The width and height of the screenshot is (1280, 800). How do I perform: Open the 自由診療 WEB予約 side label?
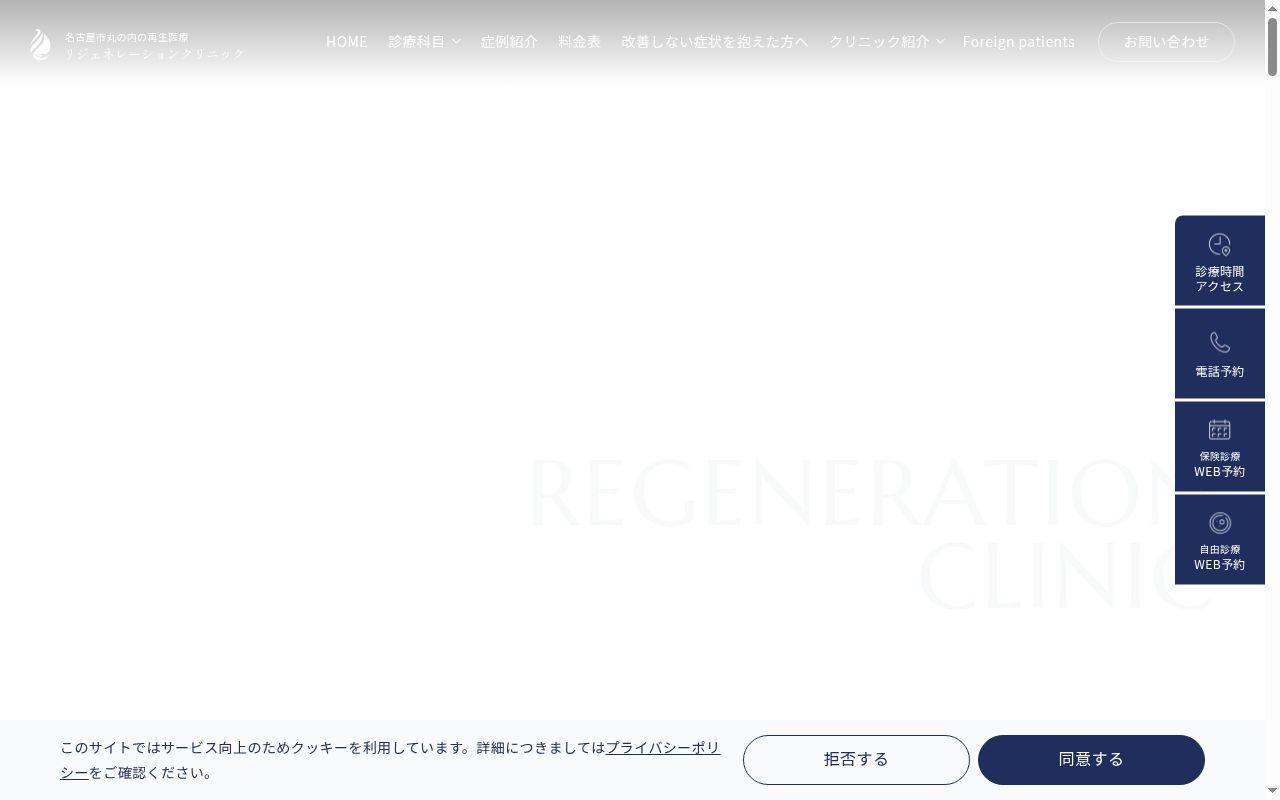tap(1220, 557)
